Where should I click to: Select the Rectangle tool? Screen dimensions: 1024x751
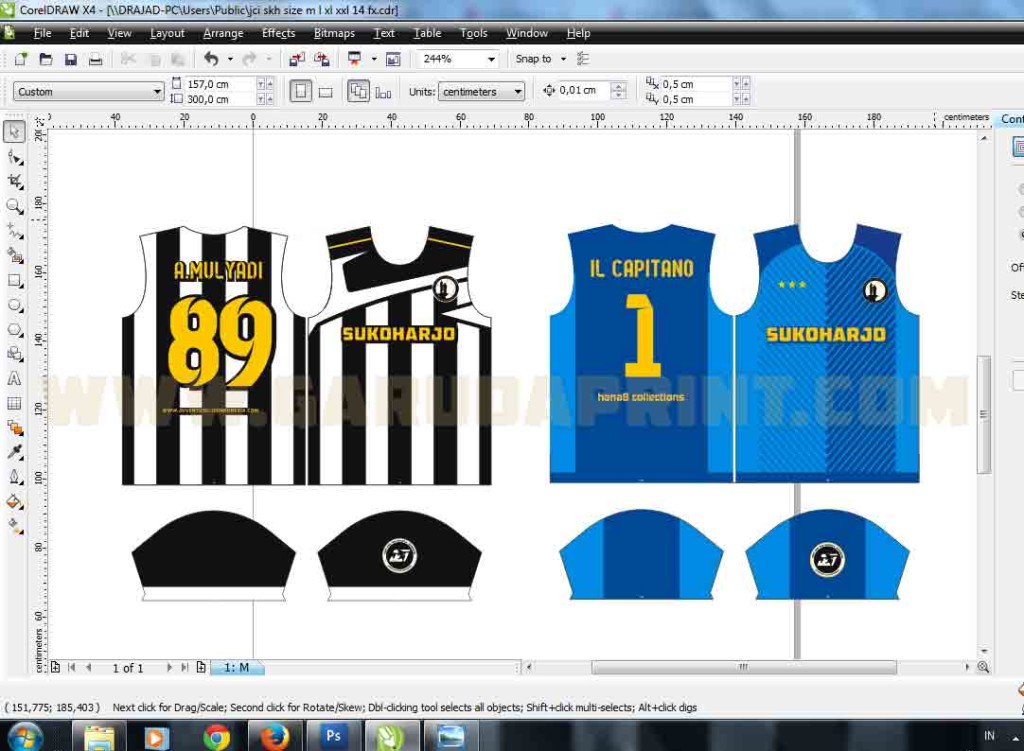[x=13, y=281]
